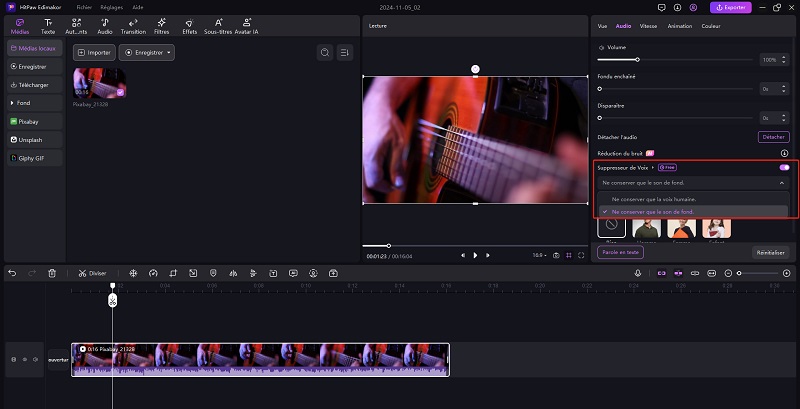The image size is (800, 409).
Task: Toggle the Suppresseur de Voix switch
Action: point(784,167)
